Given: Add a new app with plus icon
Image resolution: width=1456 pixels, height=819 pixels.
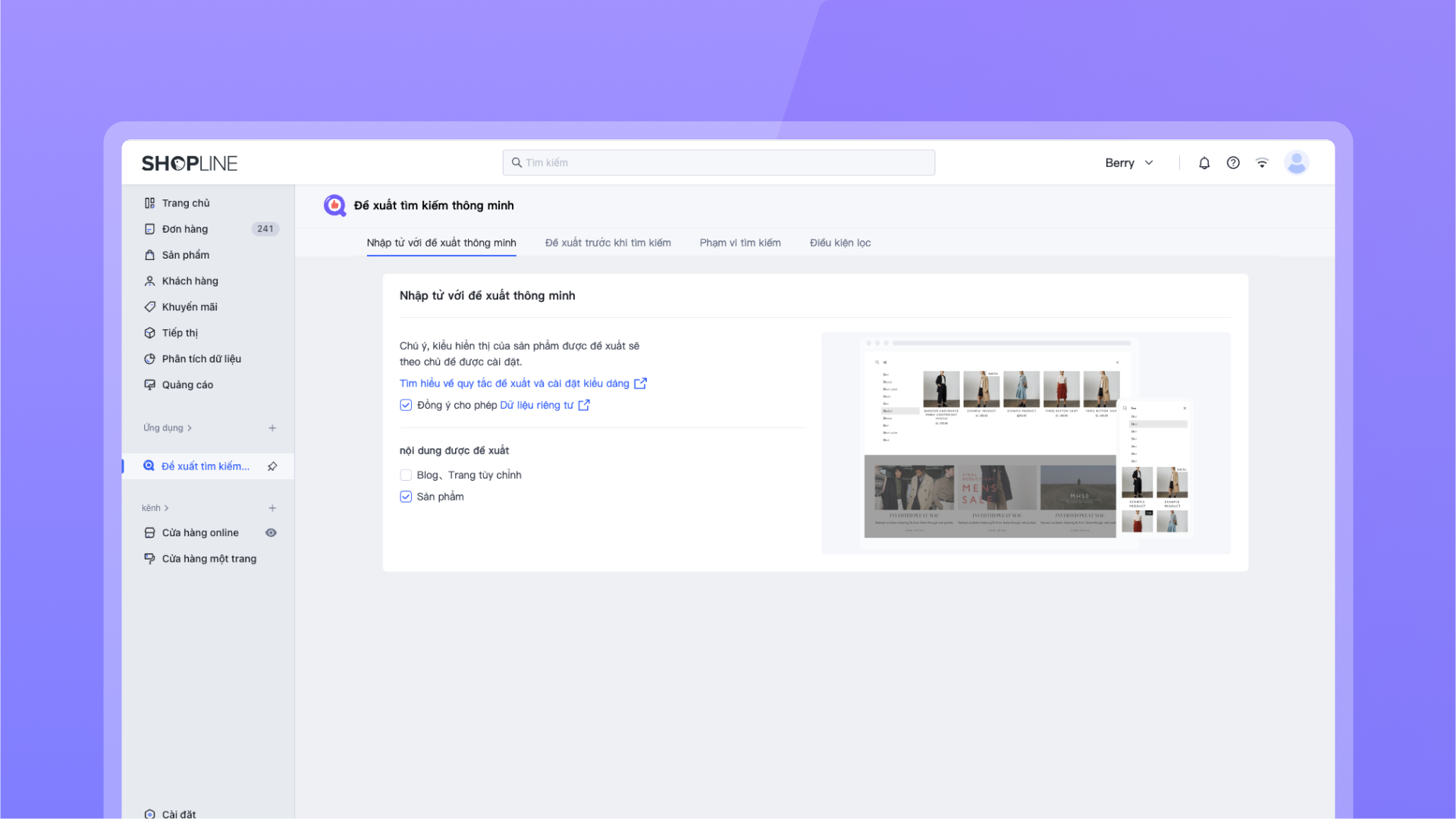Looking at the screenshot, I should click(272, 428).
